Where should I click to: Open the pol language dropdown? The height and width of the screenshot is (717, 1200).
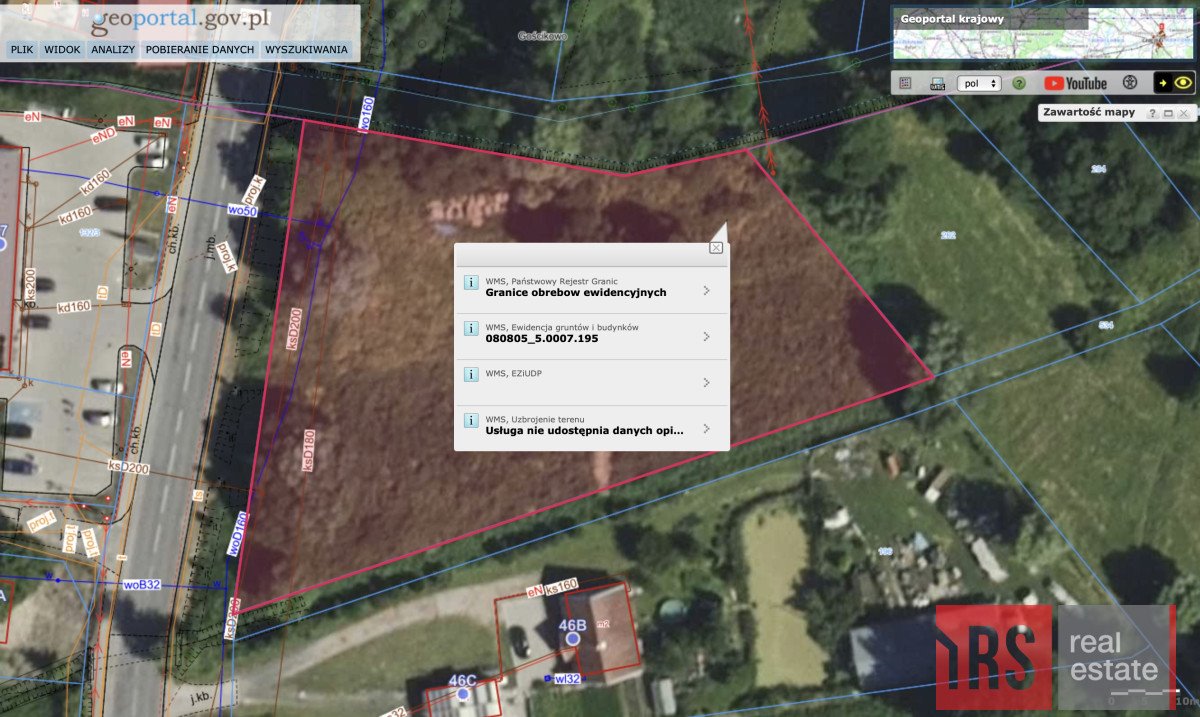pyautogui.click(x=978, y=83)
